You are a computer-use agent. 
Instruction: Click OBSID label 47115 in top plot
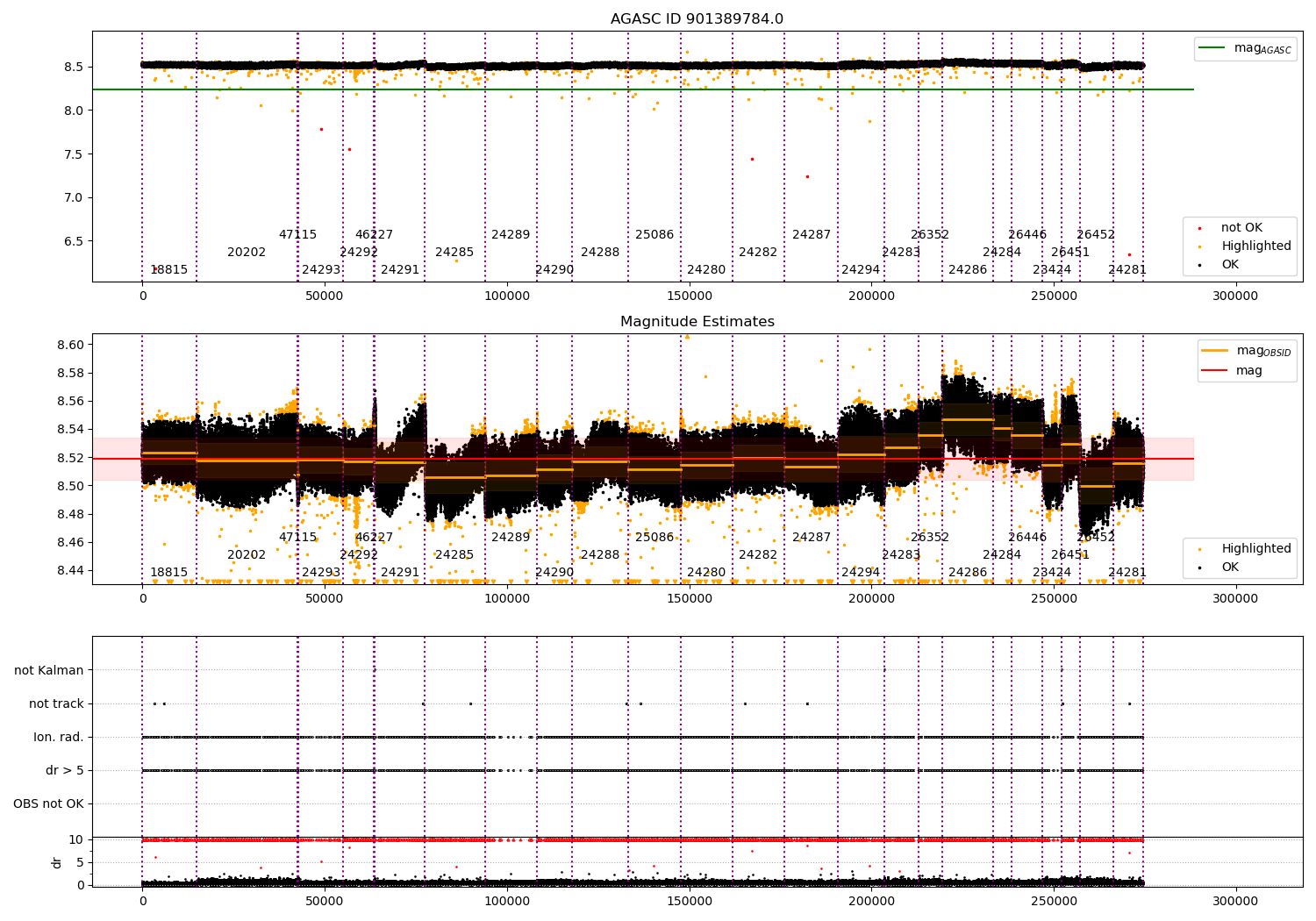pyautogui.click(x=297, y=234)
